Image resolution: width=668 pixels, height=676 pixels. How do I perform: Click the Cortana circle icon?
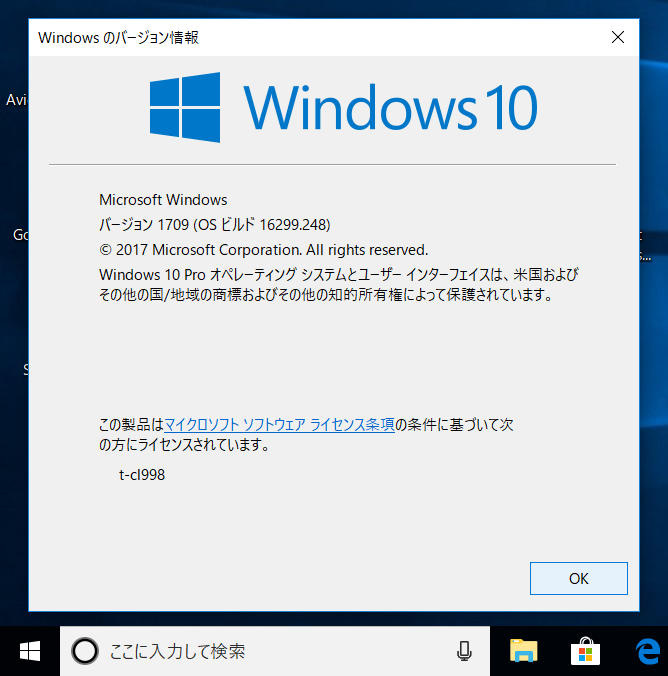click(85, 652)
